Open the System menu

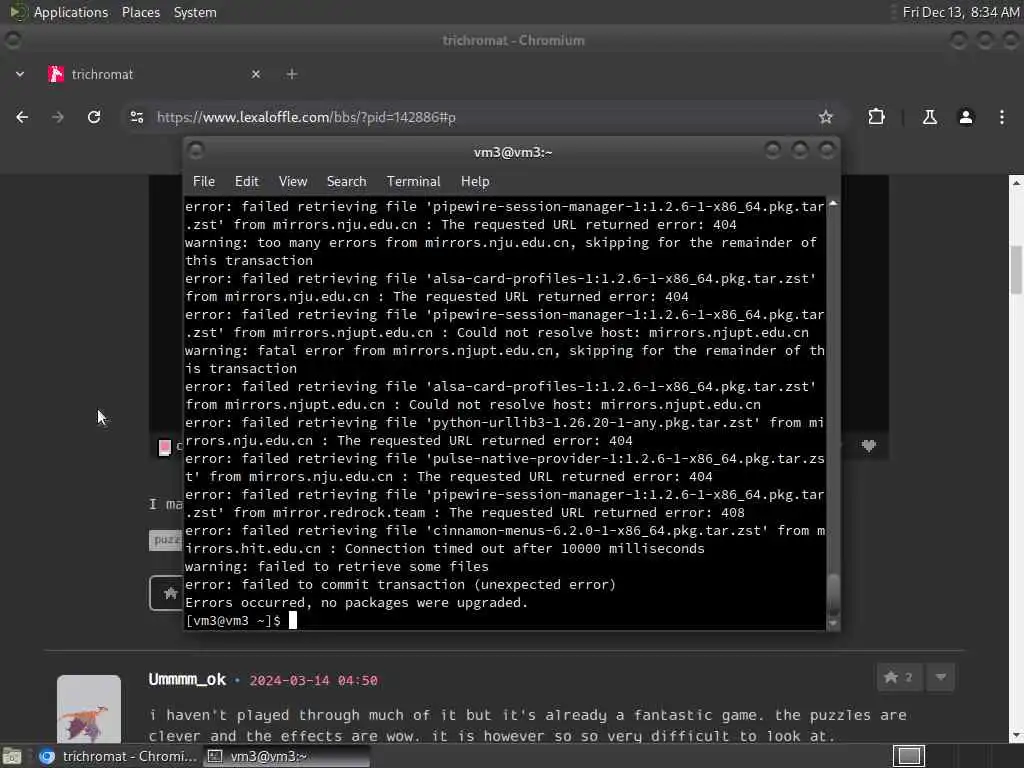point(195,12)
